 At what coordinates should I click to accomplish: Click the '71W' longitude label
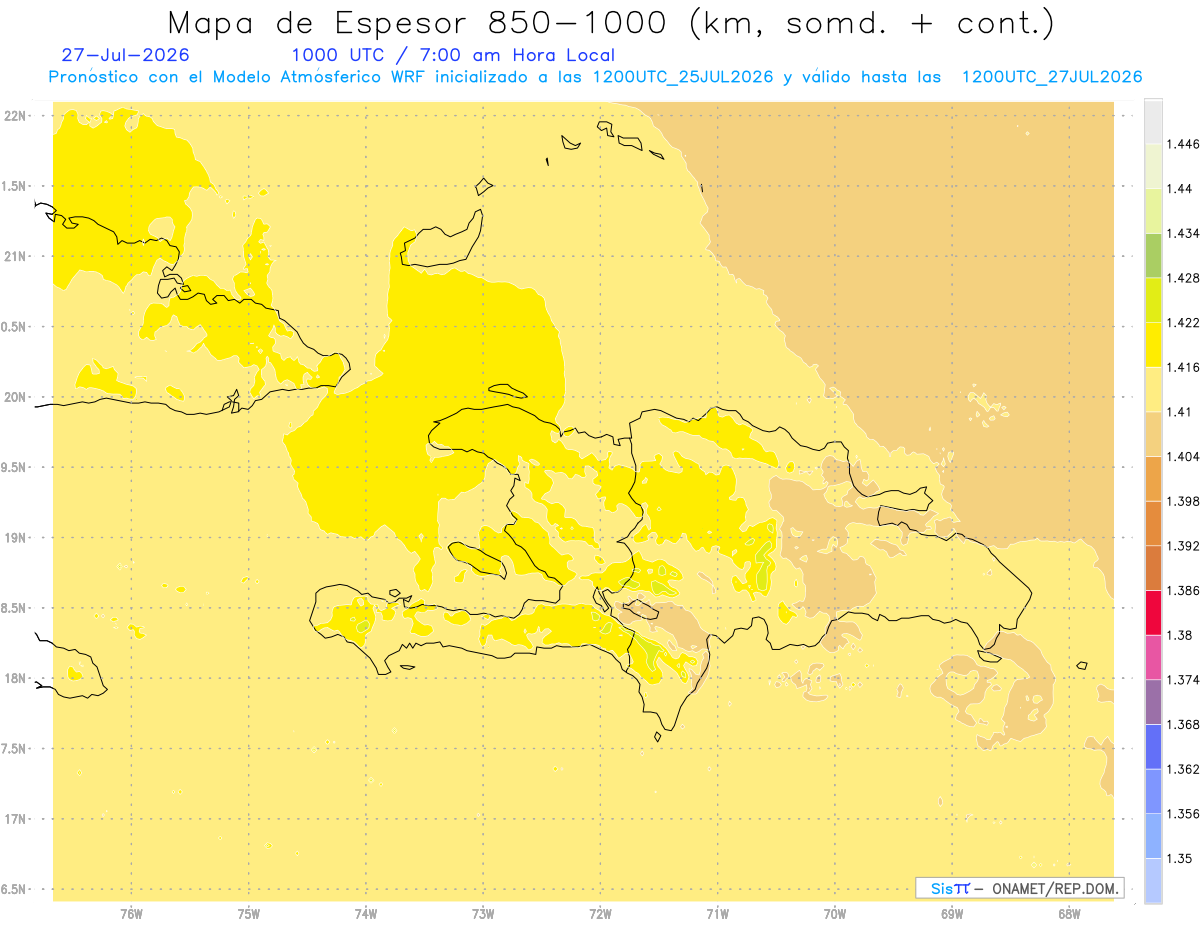point(717,914)
